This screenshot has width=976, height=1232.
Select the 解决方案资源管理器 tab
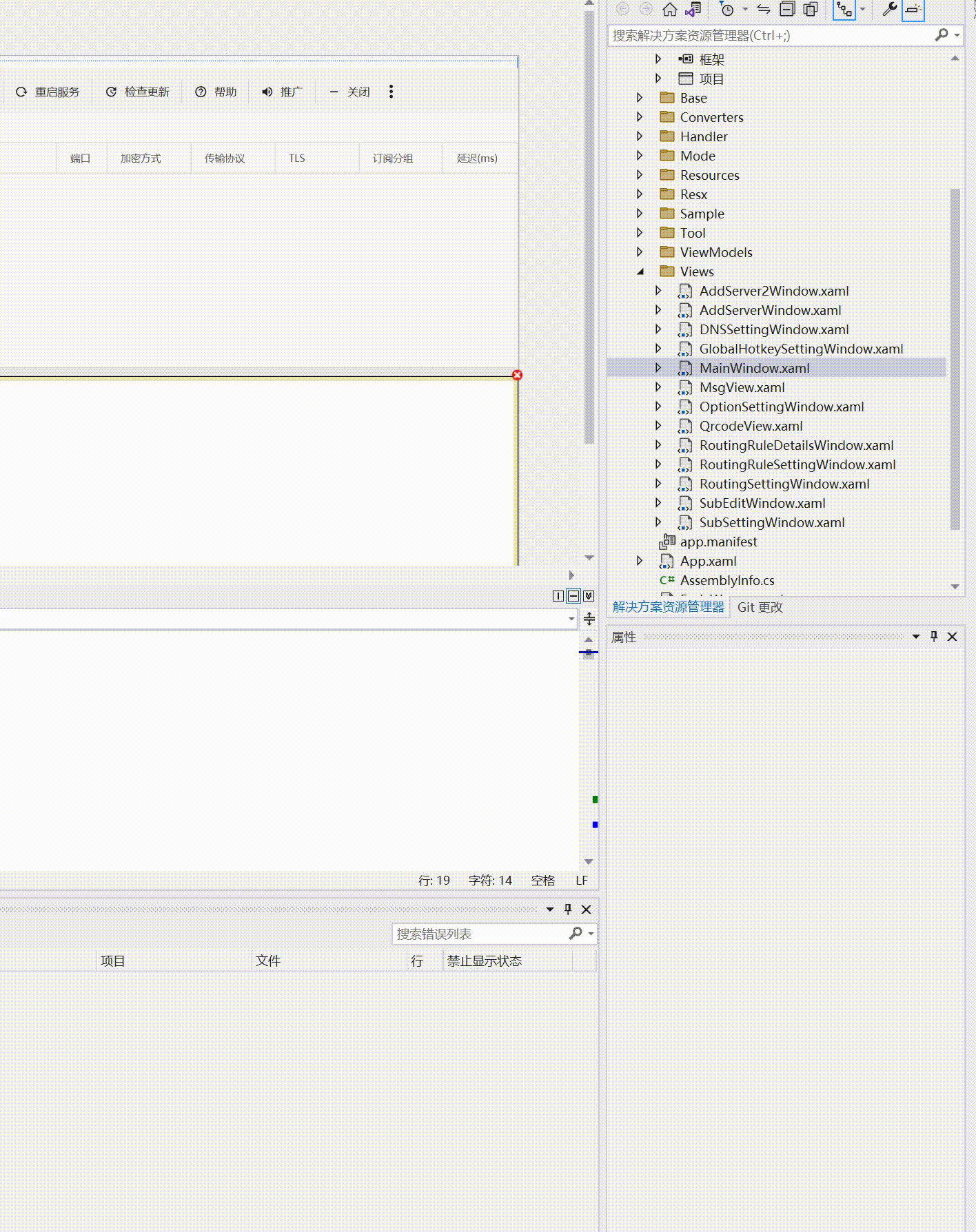click(668, 607)
